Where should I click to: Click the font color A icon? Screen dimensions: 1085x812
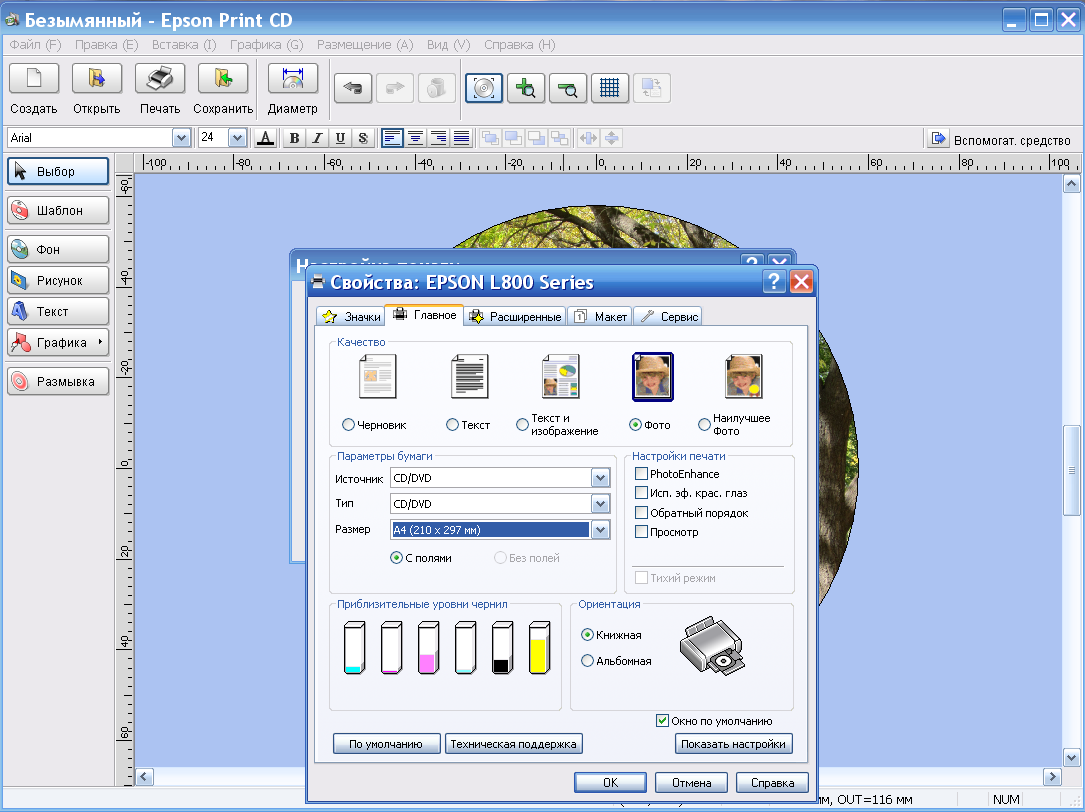point(265,138)
